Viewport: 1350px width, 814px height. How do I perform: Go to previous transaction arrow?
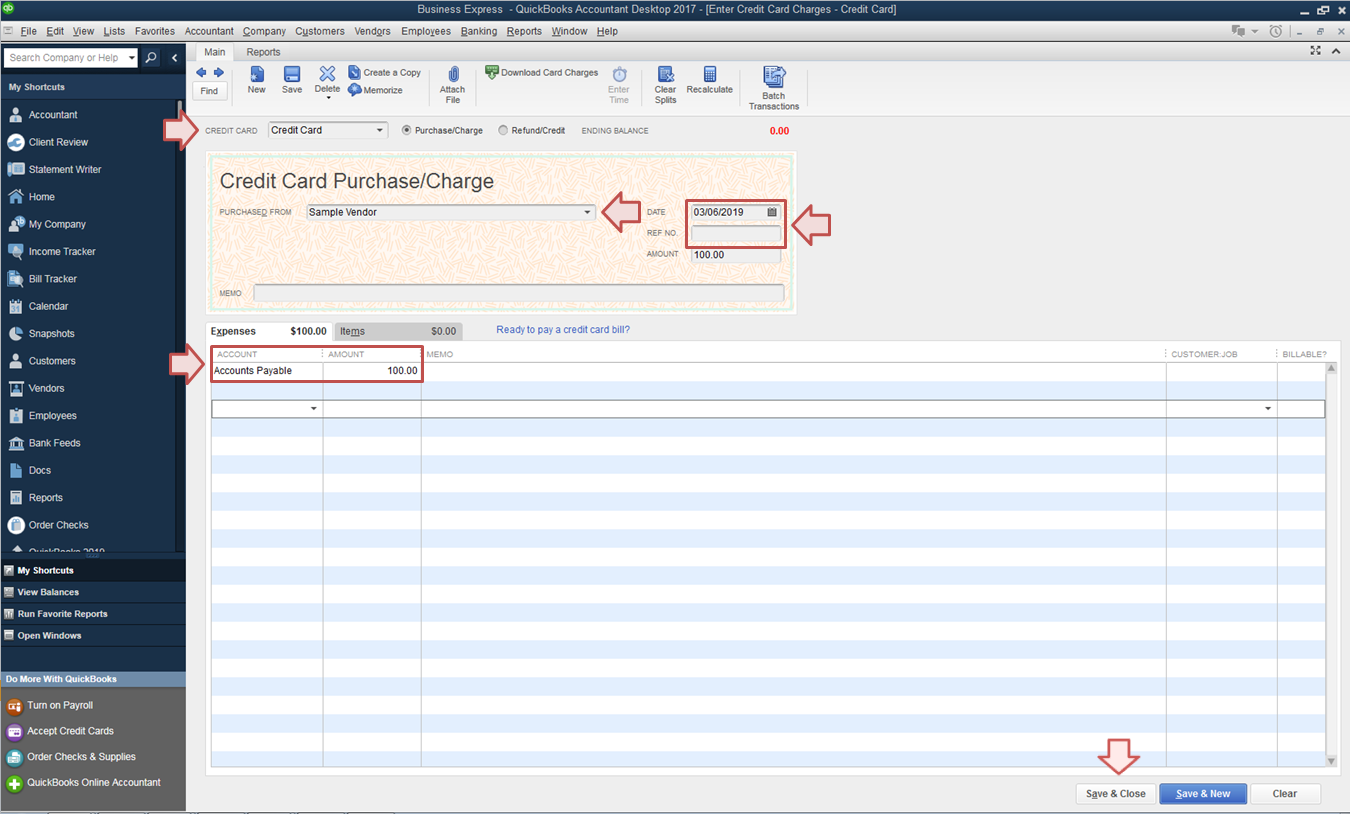(x=201, y=72)
